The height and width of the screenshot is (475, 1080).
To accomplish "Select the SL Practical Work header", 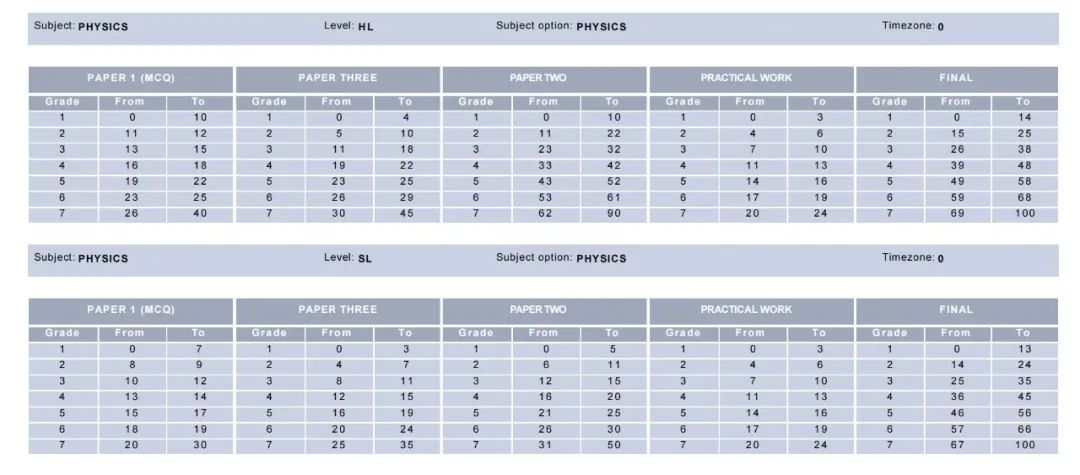I will click(x=751, y=310).
